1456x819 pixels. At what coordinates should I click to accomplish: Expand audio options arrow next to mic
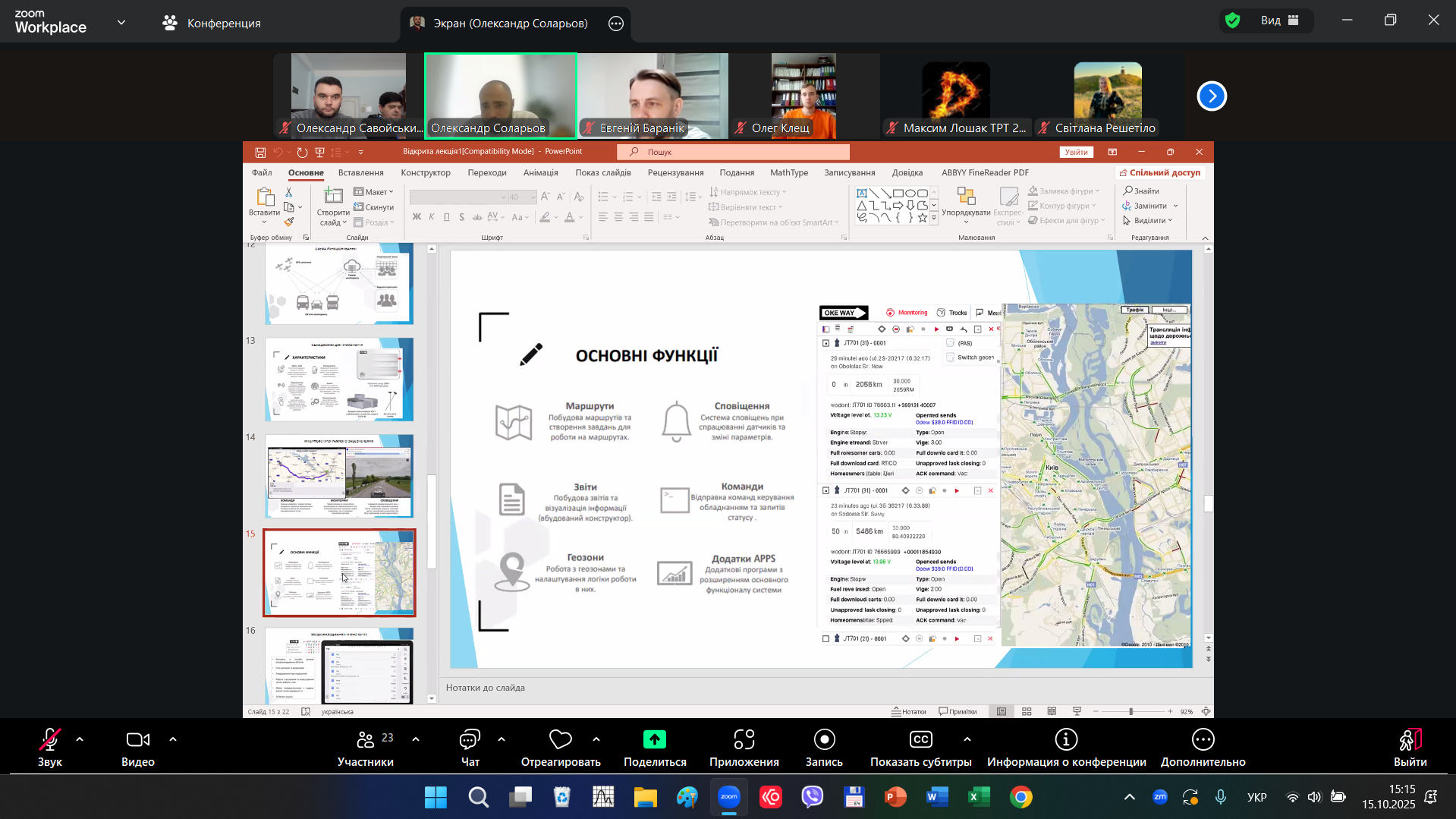click(x=80, y=739)
